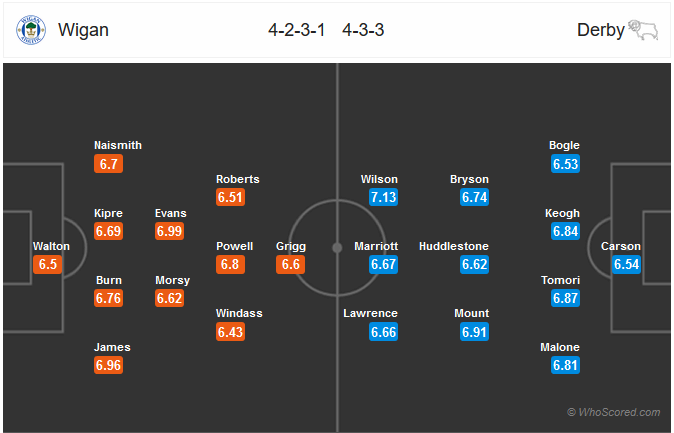674x433 pixels.
Task: Open the Wigan team name
Action: [83, 30]
